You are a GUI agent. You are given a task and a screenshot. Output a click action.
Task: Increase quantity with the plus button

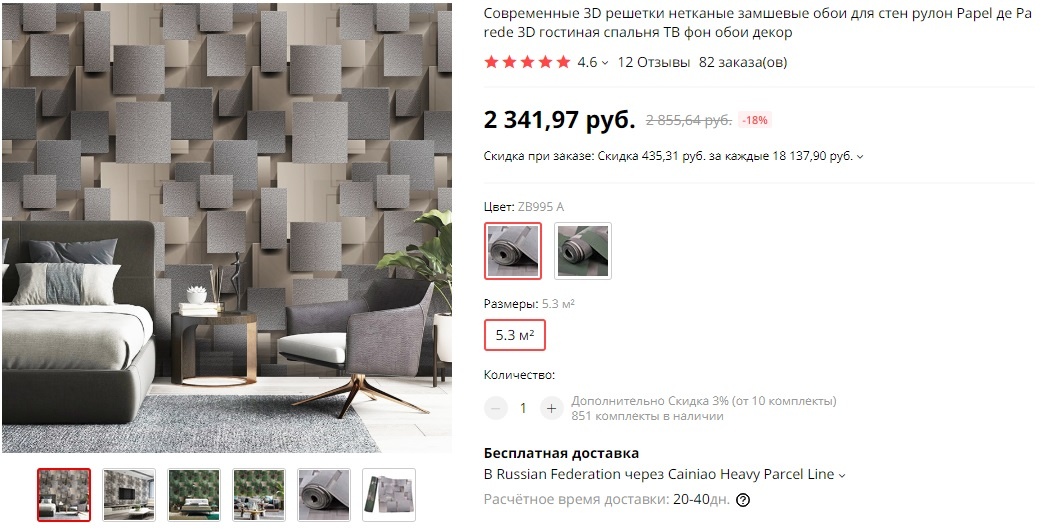552,408
